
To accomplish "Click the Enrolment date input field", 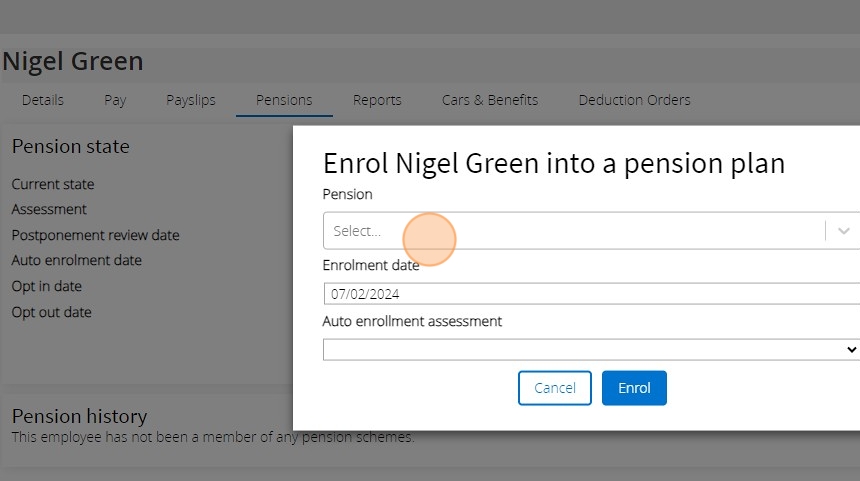I will click(591, 294).
